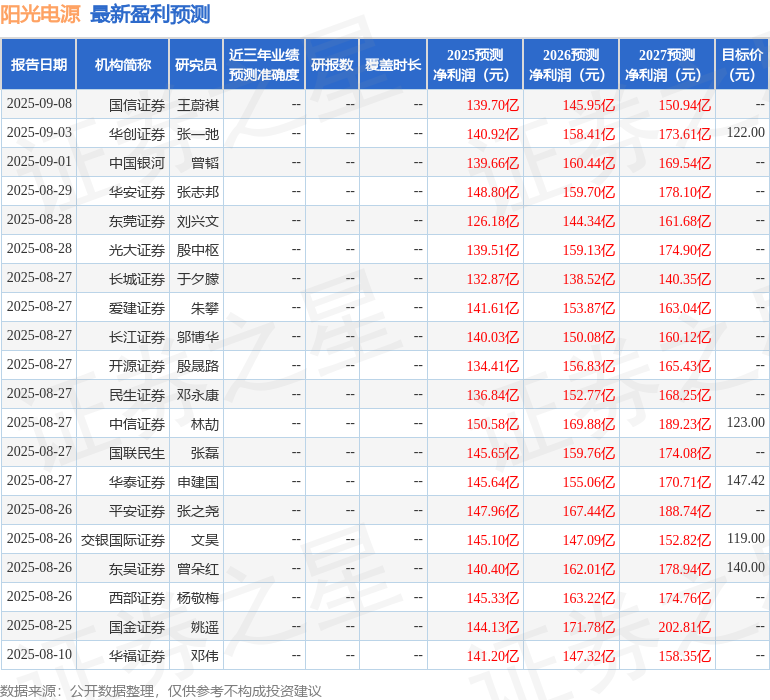Screen dimensions: 770x700
Task: Click 150.08亿 in the 长江证券 row
Action: point(588,337)
